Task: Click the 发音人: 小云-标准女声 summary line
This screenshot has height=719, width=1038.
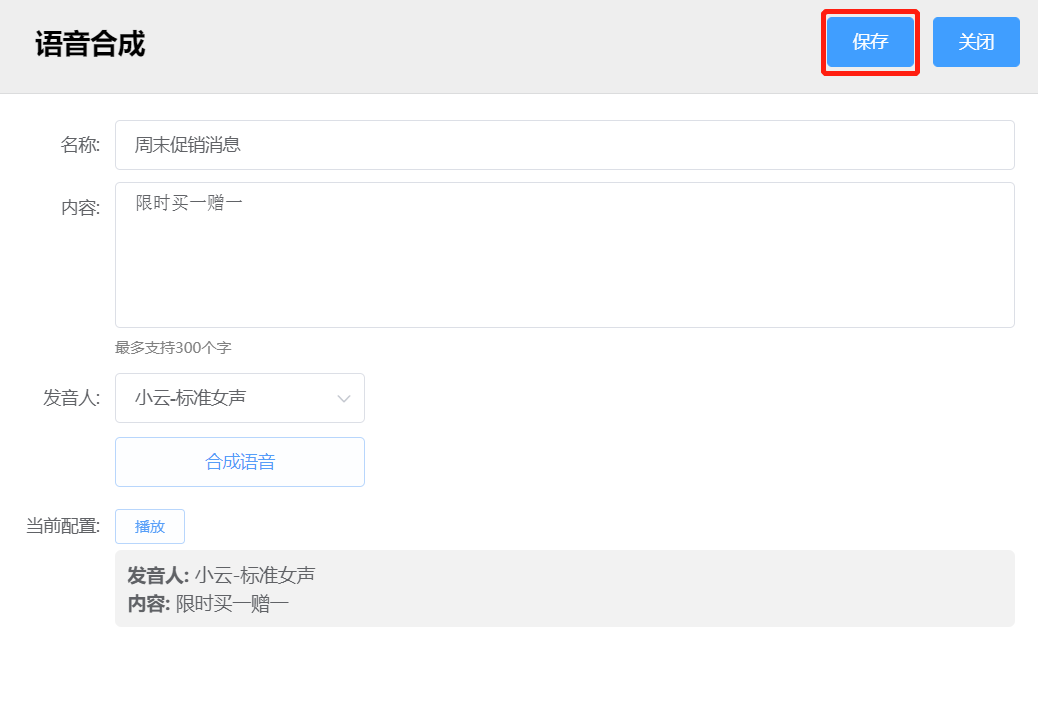Action: click(221, 575)
